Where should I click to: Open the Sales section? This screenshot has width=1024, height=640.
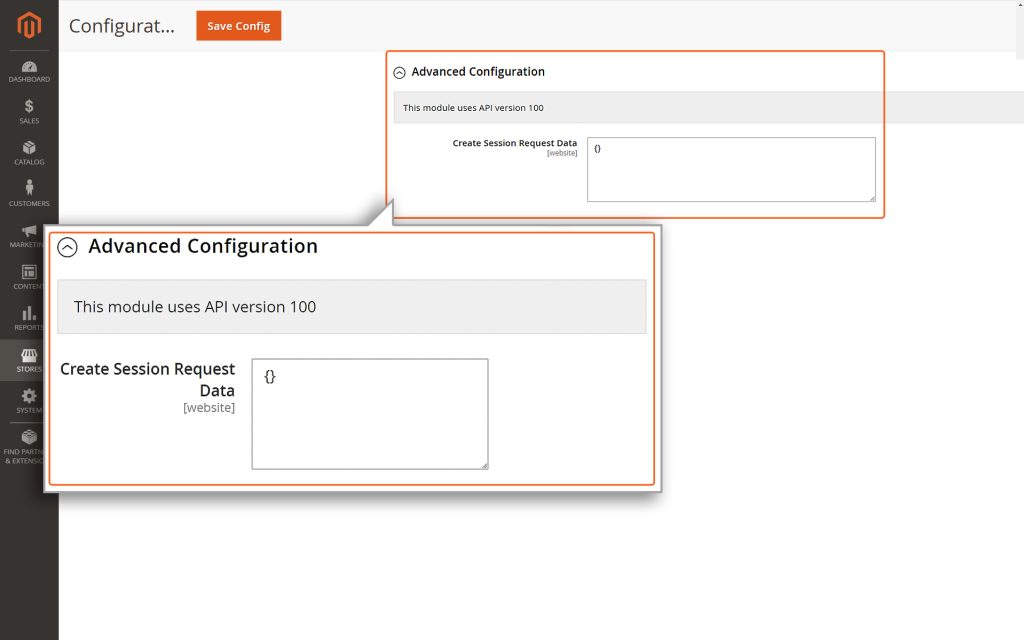(x=28, y=110)
